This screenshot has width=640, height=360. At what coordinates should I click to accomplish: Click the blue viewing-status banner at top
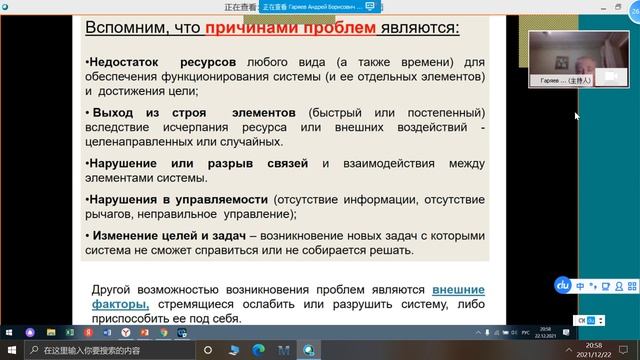click(x=320, y=7)
